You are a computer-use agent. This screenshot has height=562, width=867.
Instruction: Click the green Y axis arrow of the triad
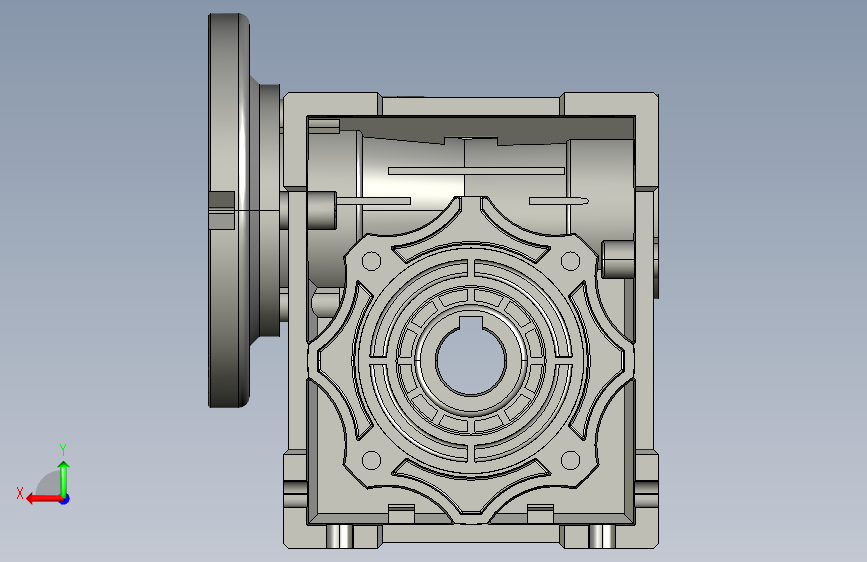pos(64,479)
